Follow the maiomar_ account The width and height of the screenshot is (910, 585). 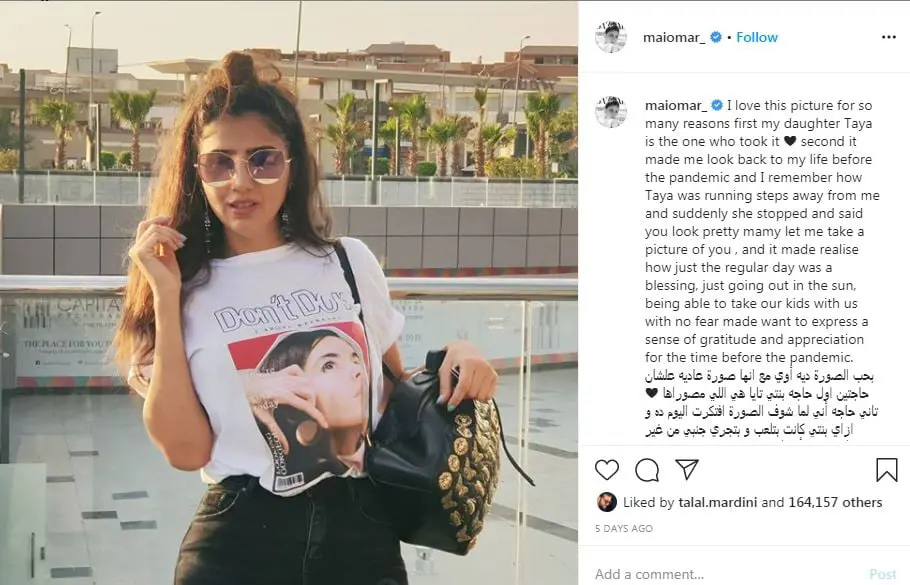coord(757,37)
